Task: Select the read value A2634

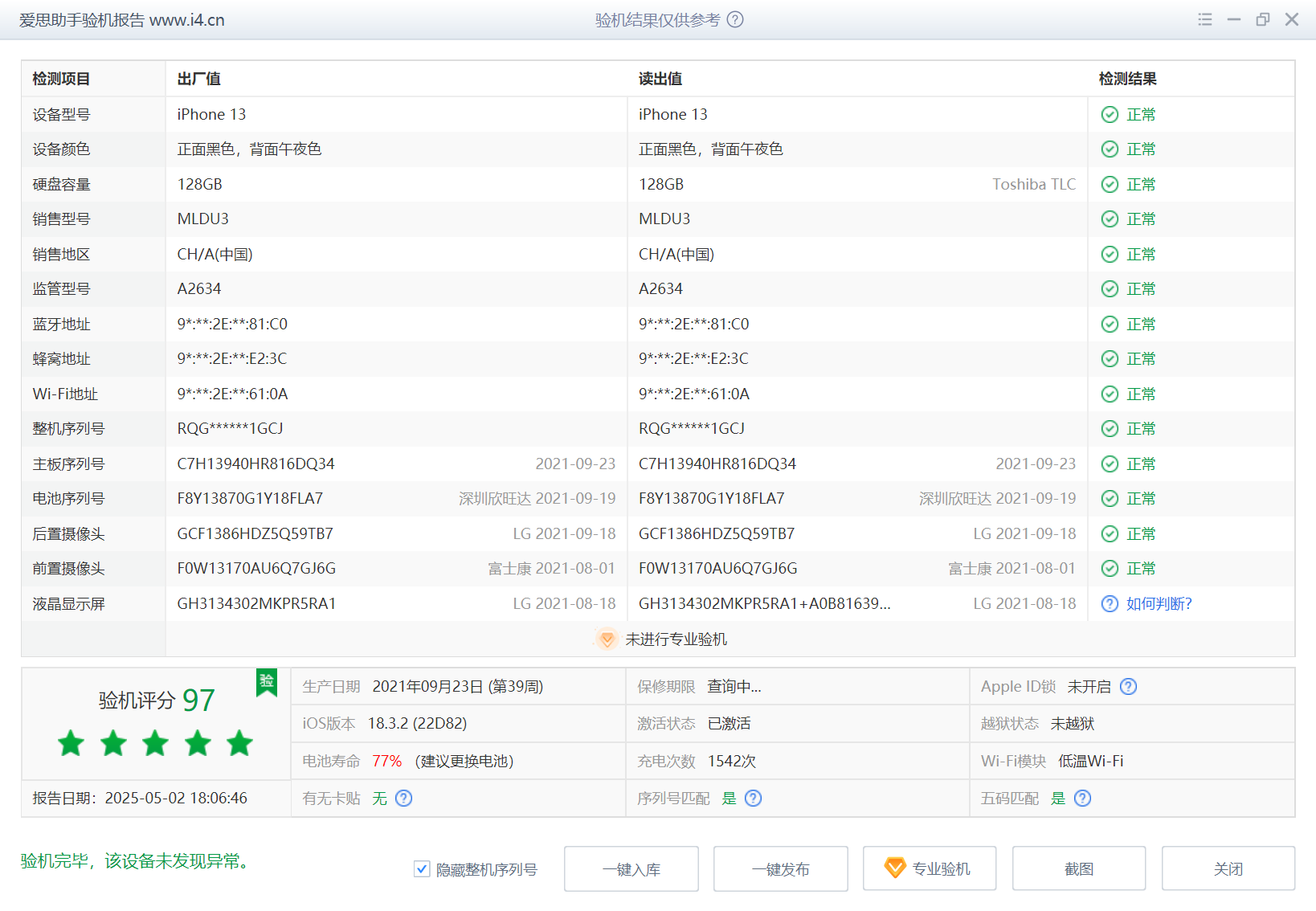Action: 660,289
